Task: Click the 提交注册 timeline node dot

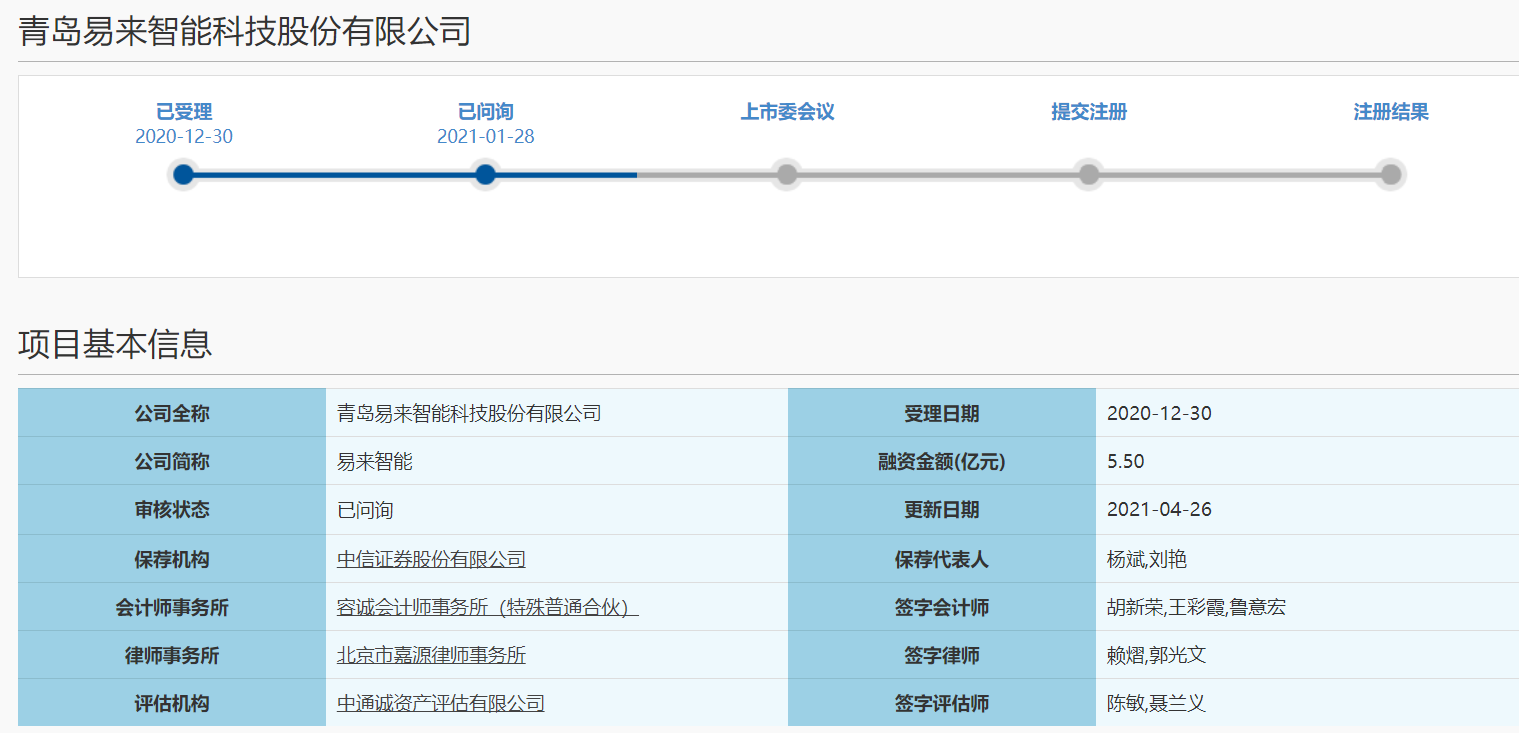Action: click(x=1089, y=175)
